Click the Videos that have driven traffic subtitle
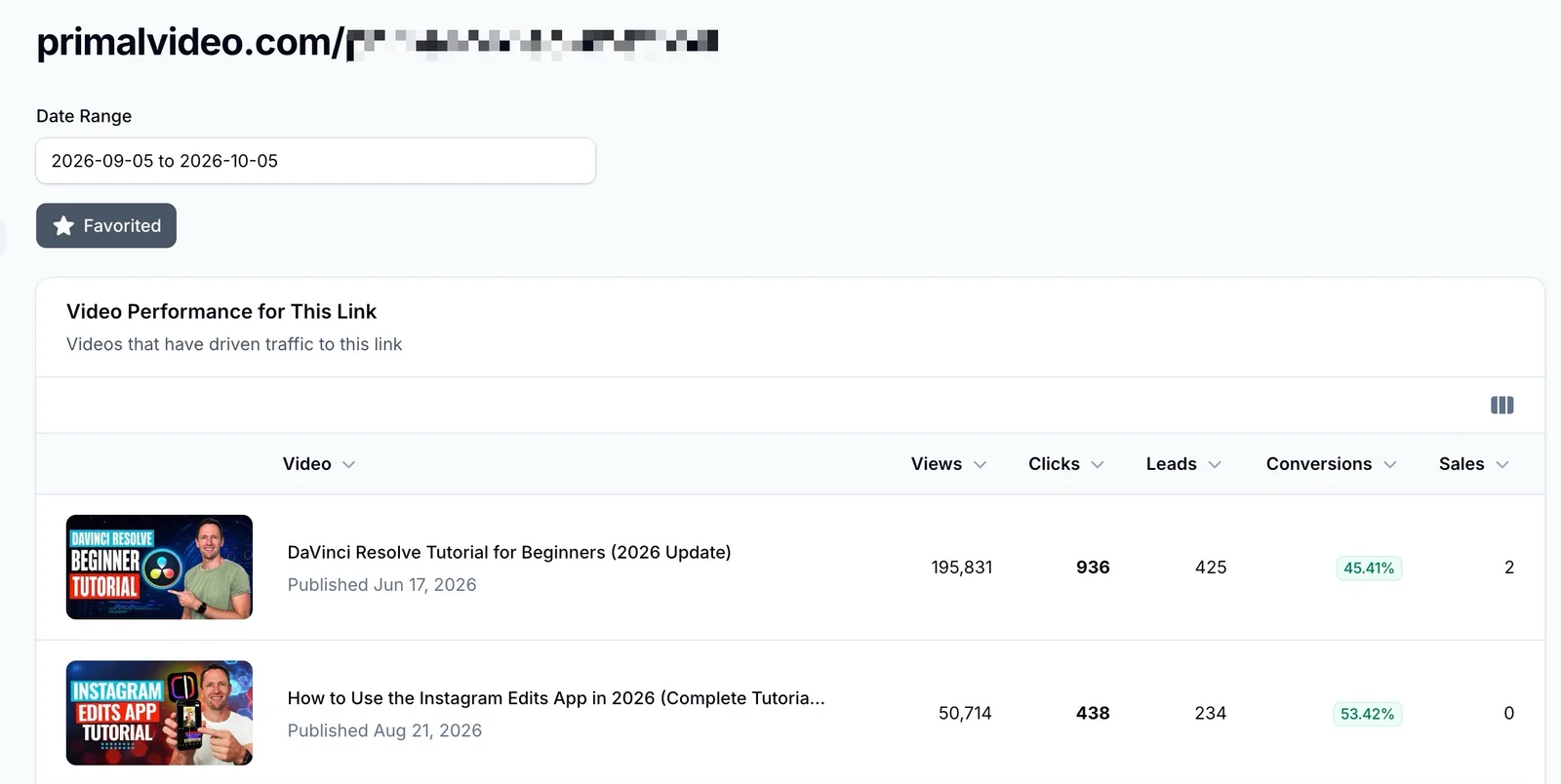Viewport: 1561px width, 784px height. click(x=234, y=344)
